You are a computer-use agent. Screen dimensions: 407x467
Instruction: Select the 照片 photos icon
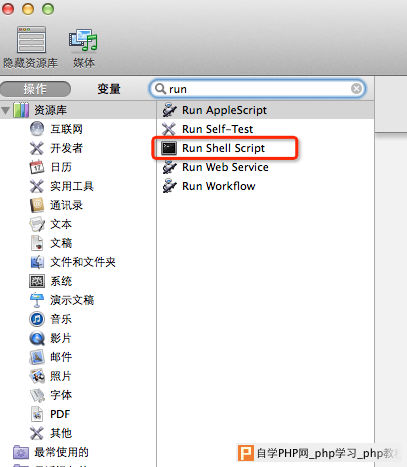37,376
